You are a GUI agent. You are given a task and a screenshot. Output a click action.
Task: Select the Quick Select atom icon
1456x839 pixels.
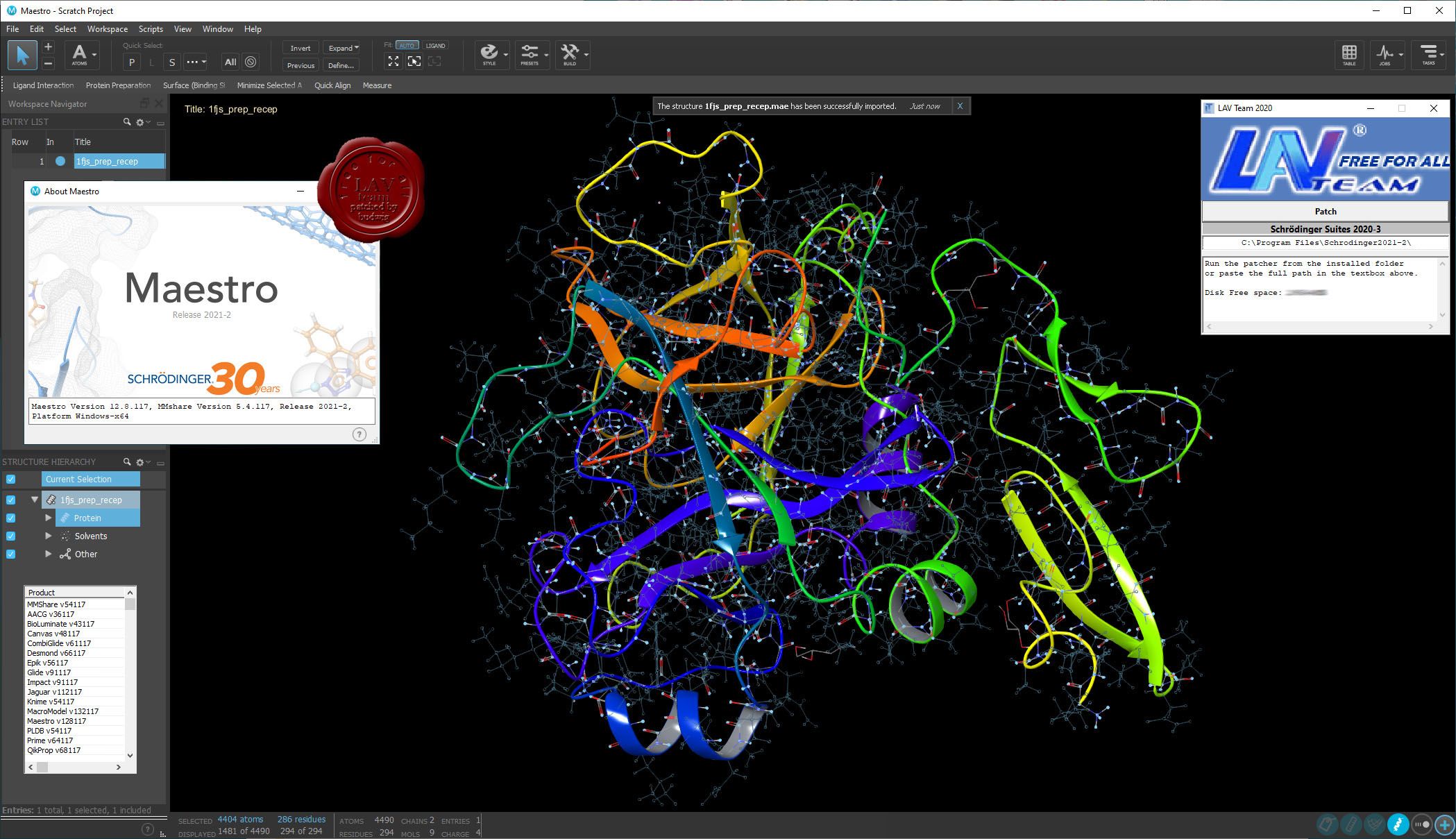[81, 55]
